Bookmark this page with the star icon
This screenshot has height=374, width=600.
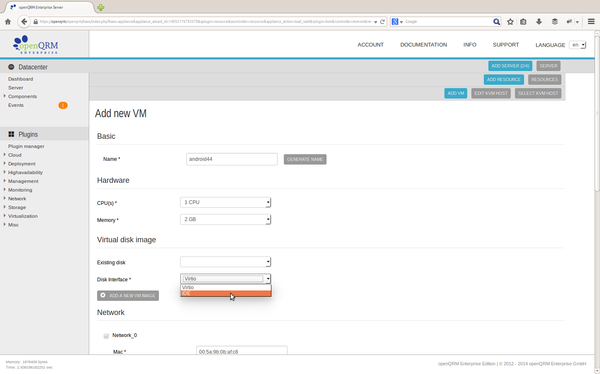[x=510, y=22]
